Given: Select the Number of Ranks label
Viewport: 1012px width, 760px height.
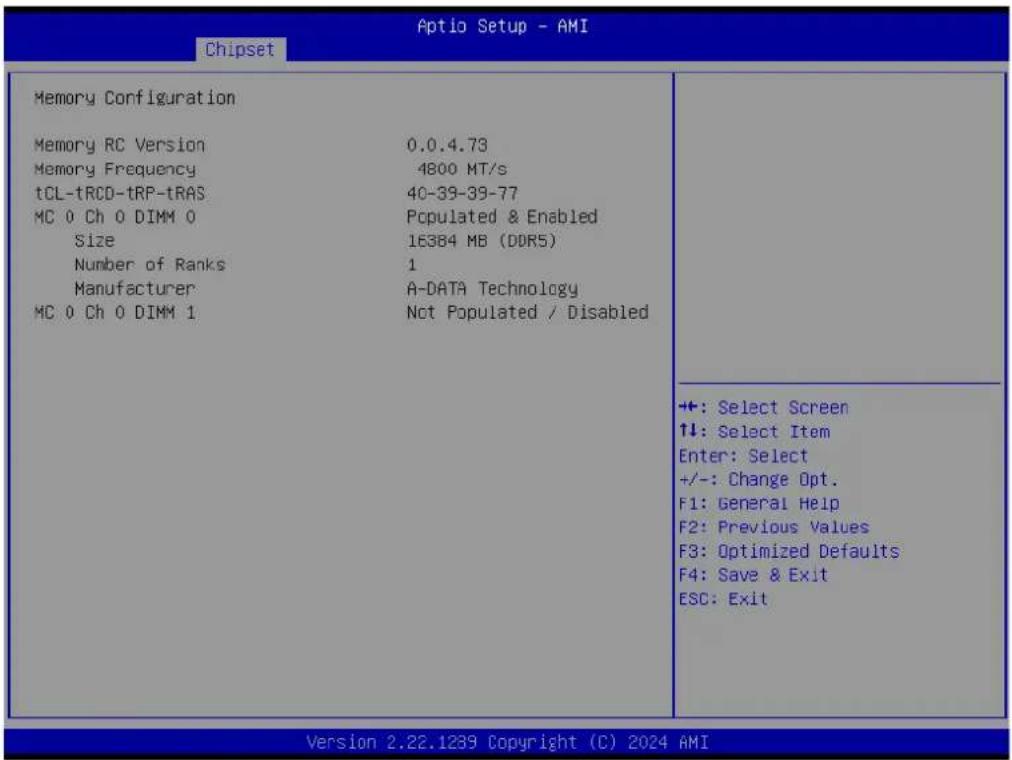Looking at the screenshot, I should [150, 265].
